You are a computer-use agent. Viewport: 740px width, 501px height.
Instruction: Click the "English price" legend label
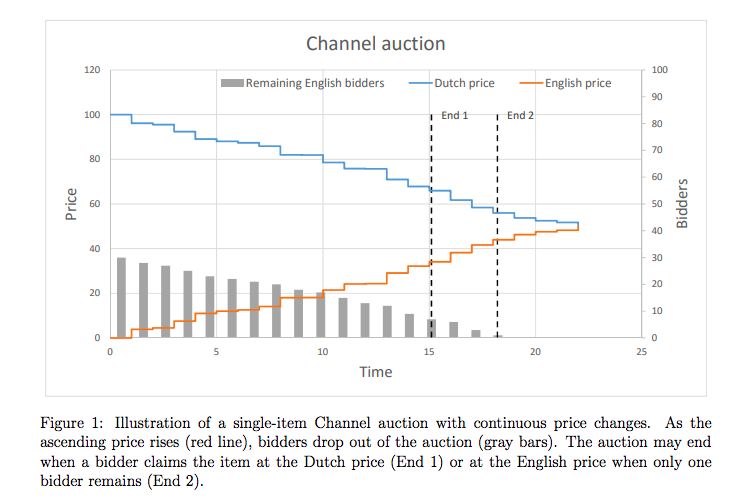(x=579, y=83)
